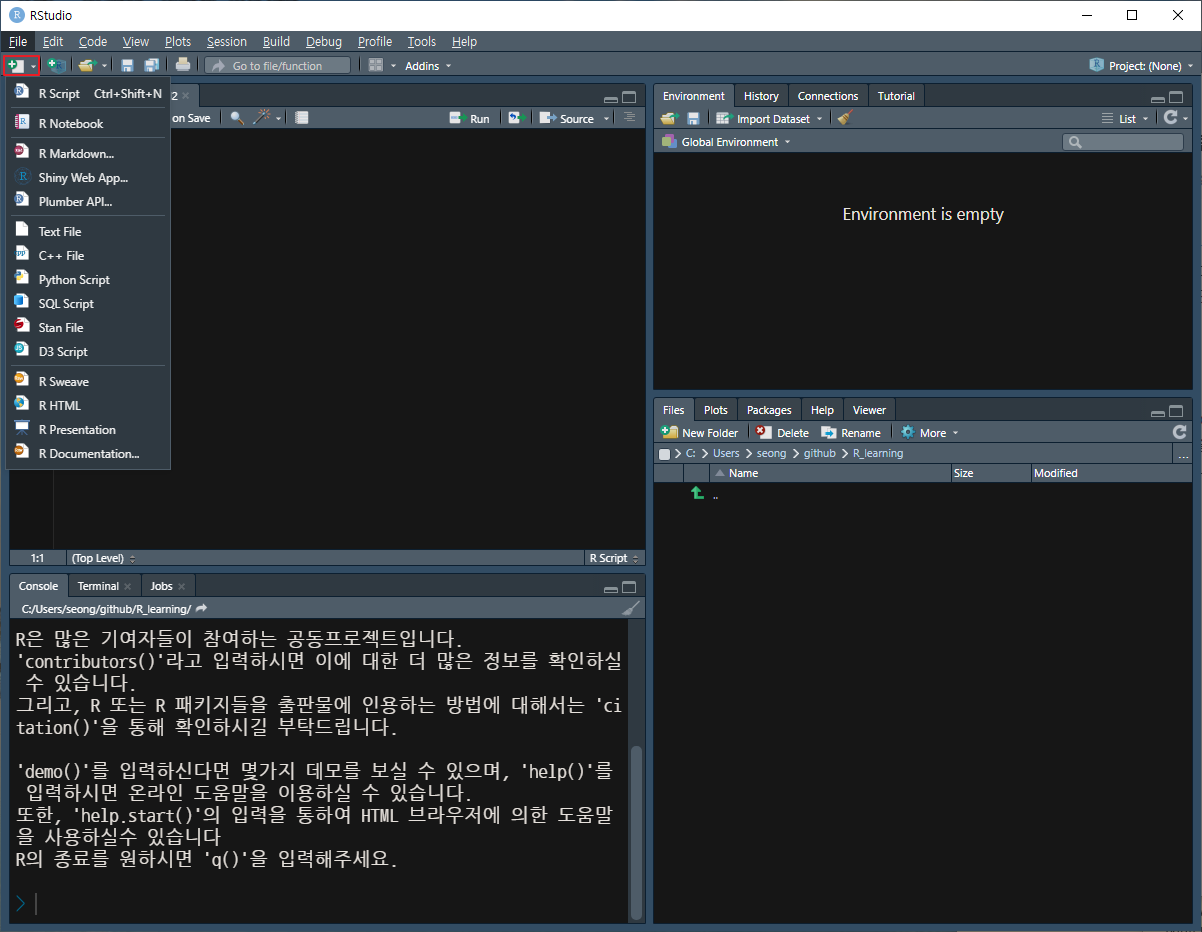Choose R Notebook in the dropdown menu
The height and width of the screenshot is (932, 1202).
tap(88, 123)
